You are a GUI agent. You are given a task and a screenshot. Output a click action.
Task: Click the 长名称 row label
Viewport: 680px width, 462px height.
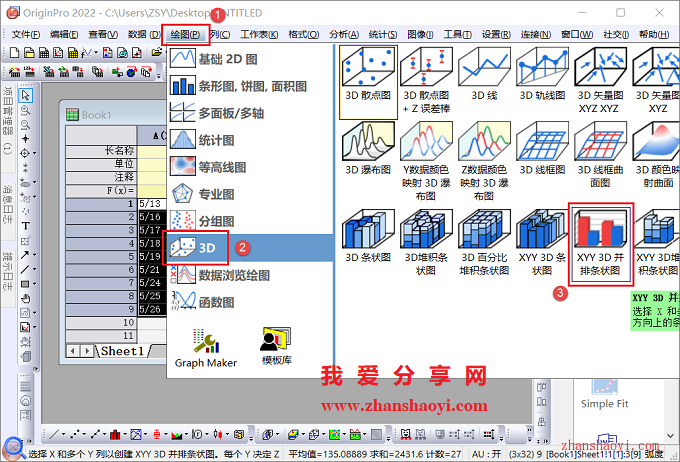tap(101, 151)
